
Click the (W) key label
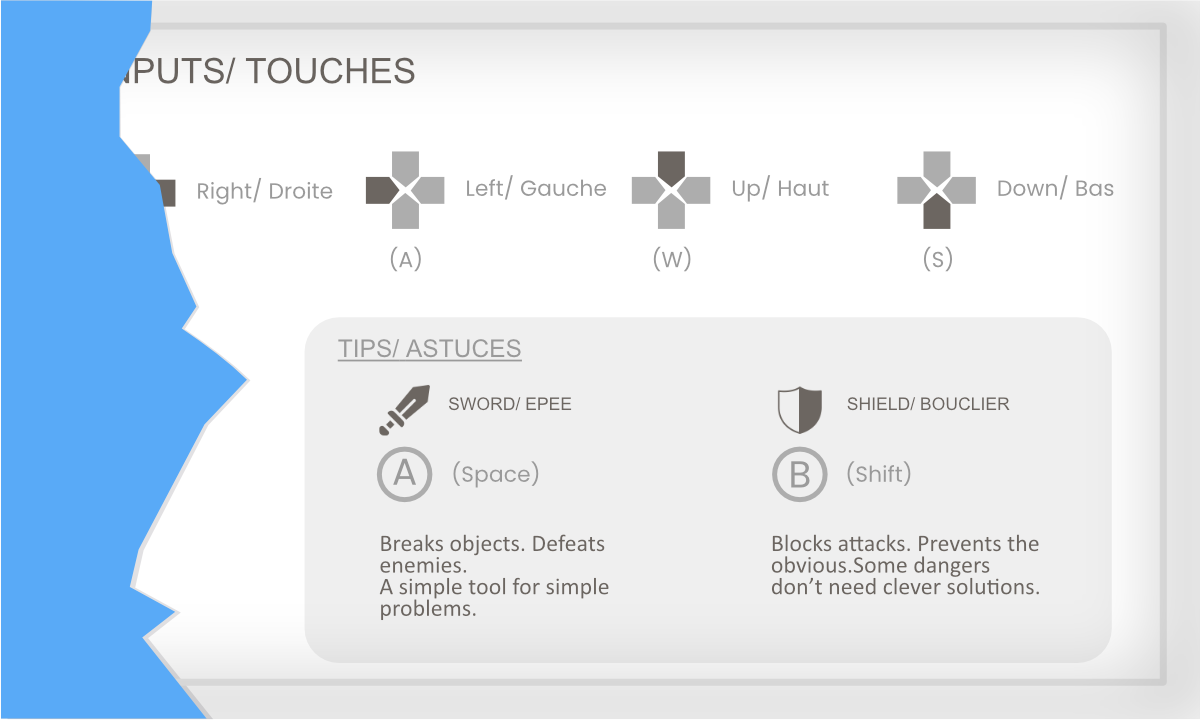[x=672, y=259]
